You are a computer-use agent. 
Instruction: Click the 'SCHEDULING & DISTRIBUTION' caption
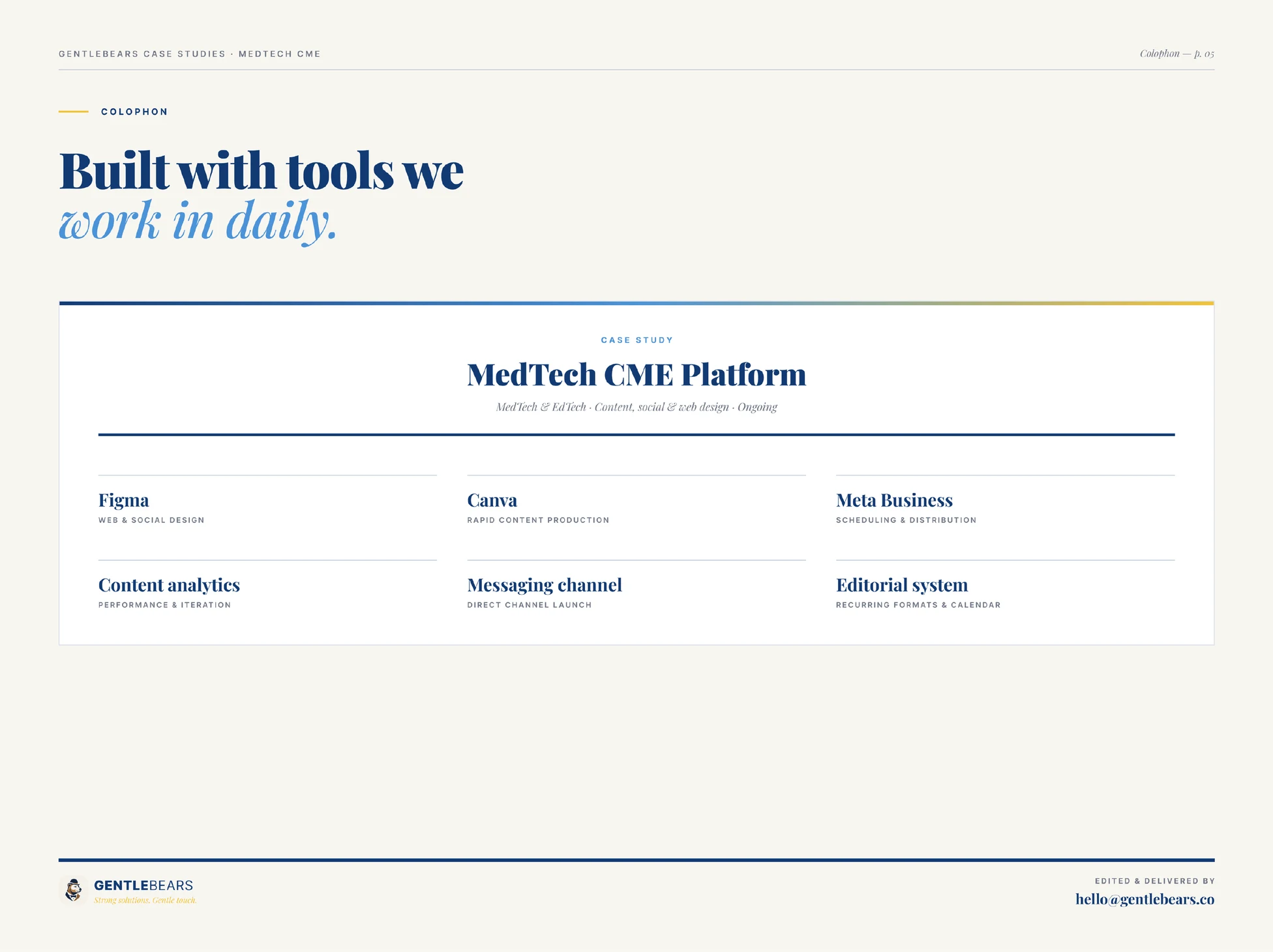click(906, 520)
